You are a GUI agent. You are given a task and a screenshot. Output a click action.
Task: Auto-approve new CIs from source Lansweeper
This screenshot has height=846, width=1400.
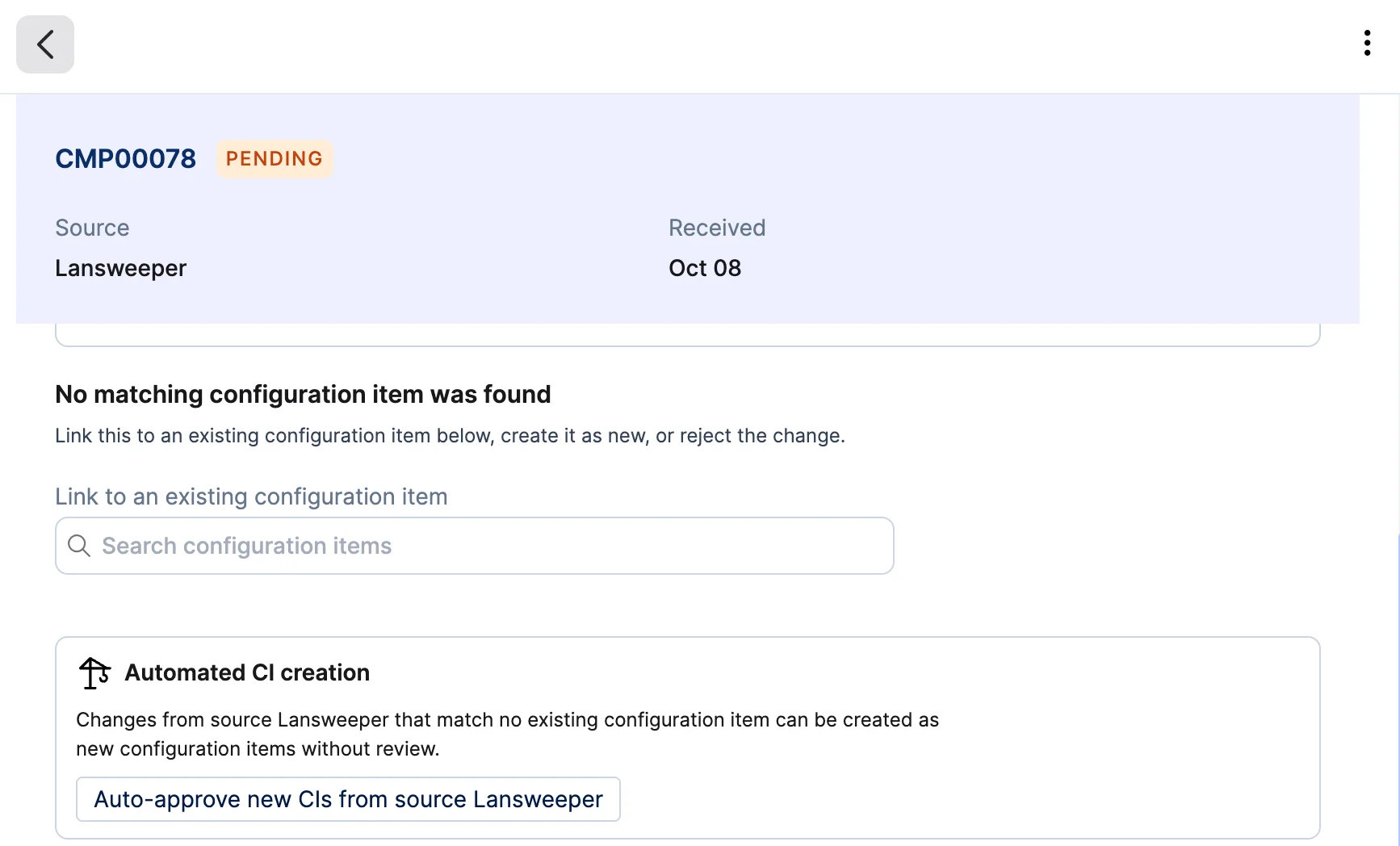click(x=348, y=799)
